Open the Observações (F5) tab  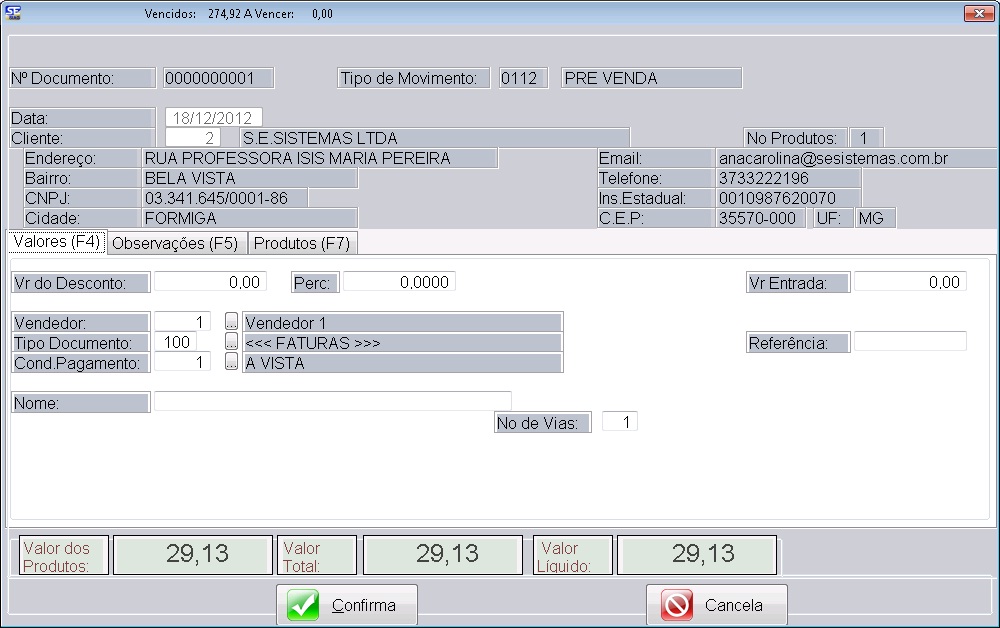pyautogui.click(x=175, y=243)
